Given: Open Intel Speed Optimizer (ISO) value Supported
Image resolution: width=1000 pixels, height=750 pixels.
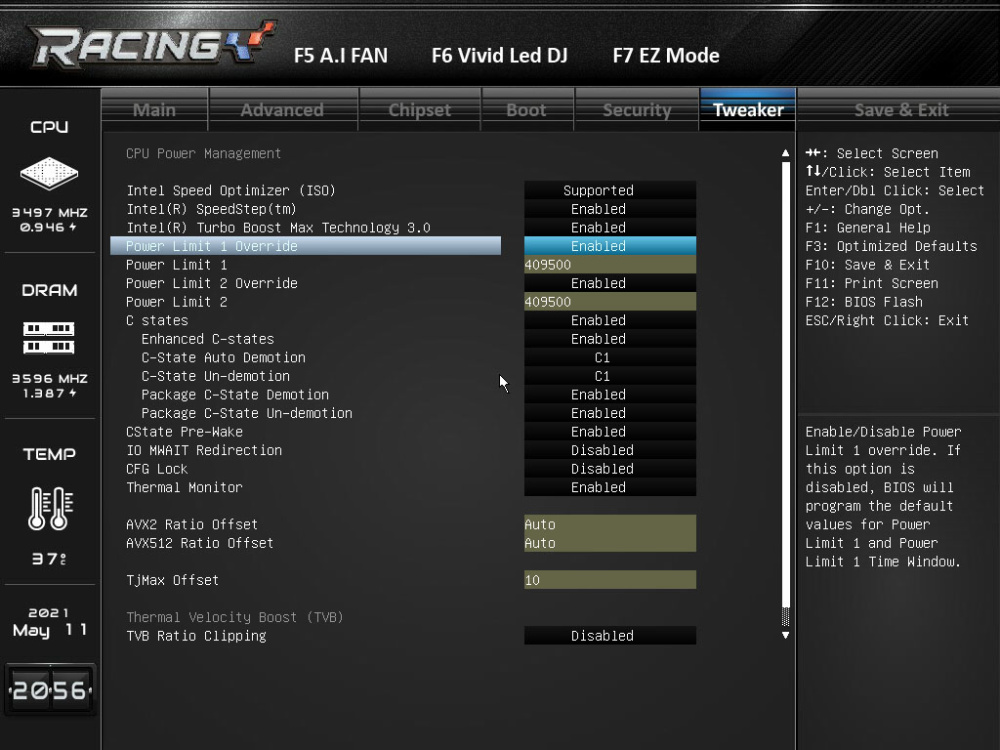Looking at the screenshot, I should coord(610,190).
